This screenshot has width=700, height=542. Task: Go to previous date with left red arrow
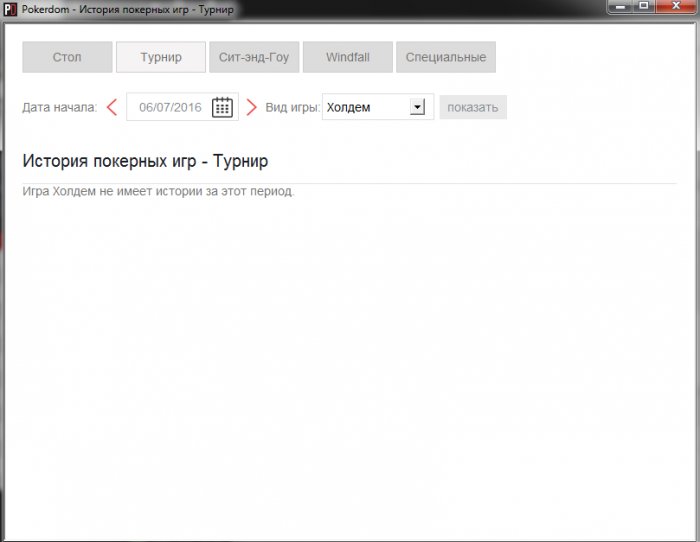tap(112, 107)
